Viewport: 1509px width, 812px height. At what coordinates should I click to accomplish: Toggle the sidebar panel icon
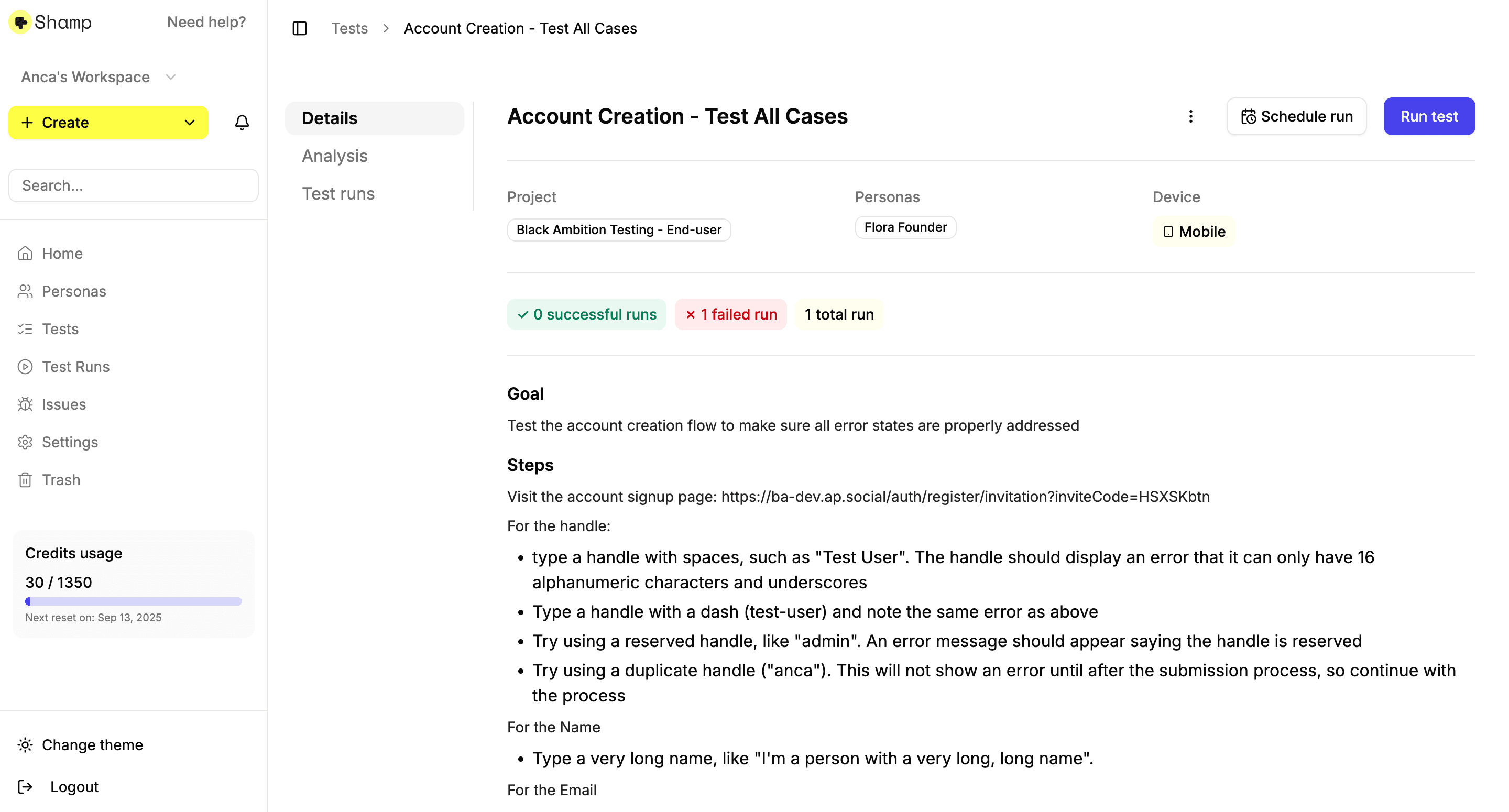click(x=299, y=28)
